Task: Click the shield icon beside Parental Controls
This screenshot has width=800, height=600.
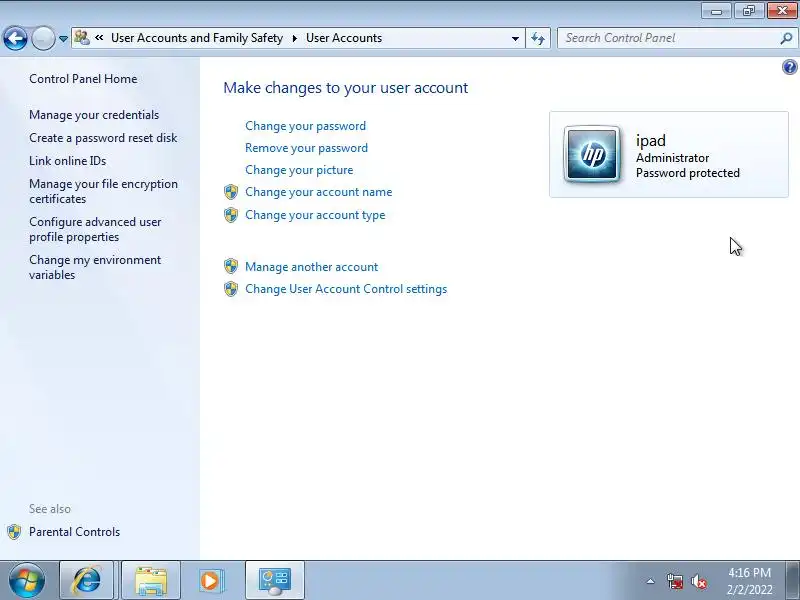Action: [14, 532]
